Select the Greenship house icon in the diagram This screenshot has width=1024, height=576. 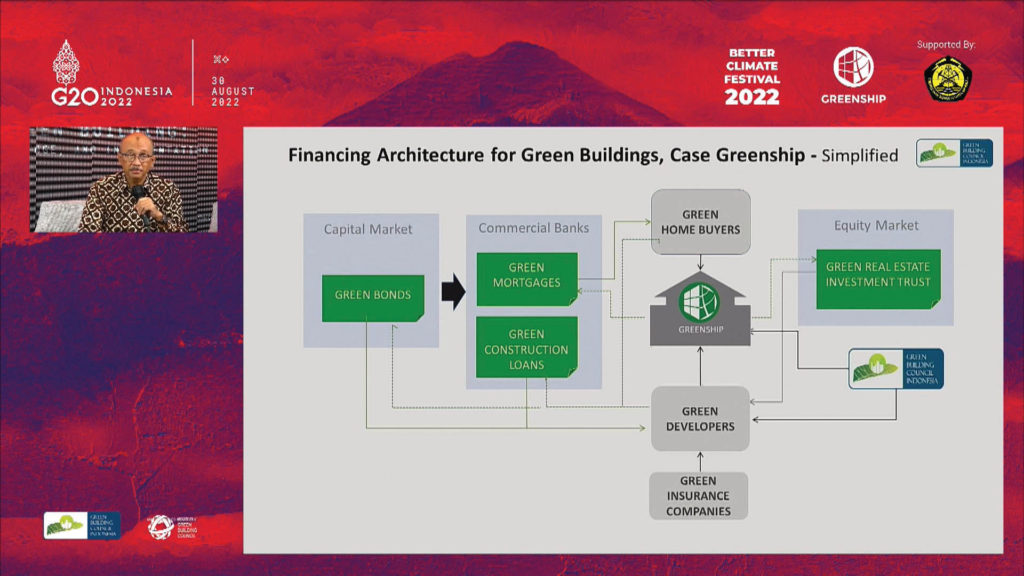[x=700, y=309]
